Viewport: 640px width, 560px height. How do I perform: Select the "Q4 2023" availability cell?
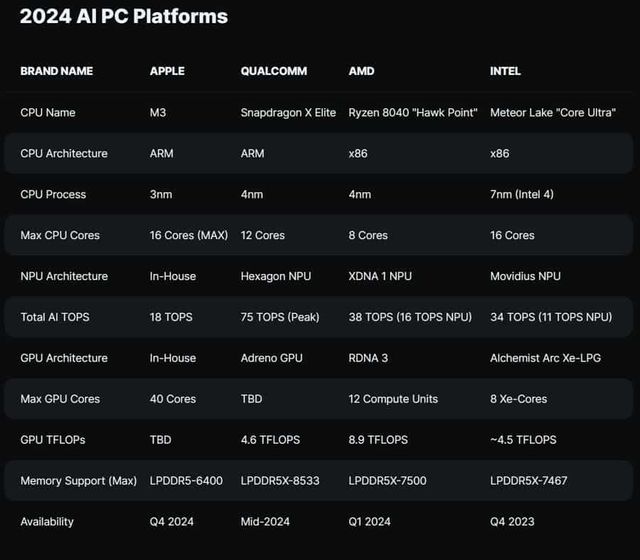click(x=513, y=522)
